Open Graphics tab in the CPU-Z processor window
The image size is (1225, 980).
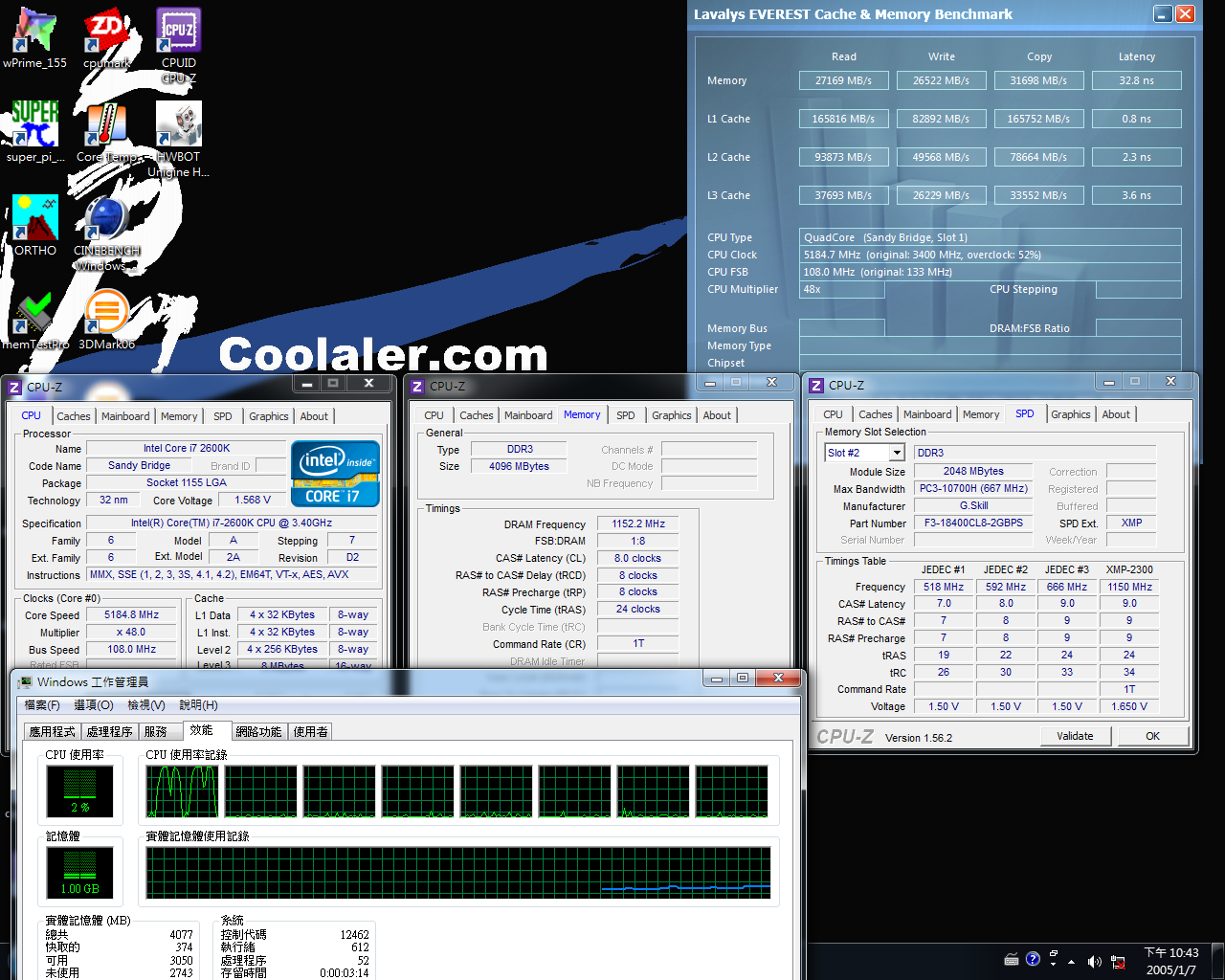(269, 416)
